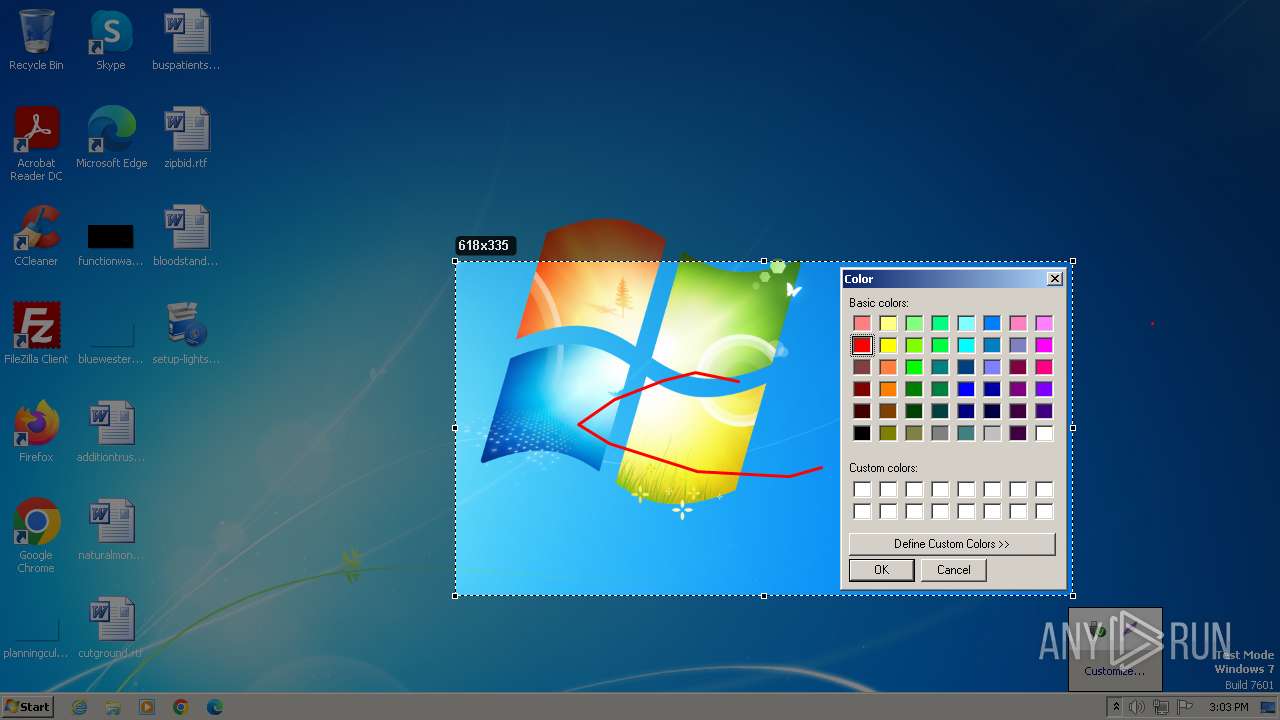The height and width of the screenshot is (720, 1280).
Task: Launch Google Chrome from the taskbar
Action: click(181, 707)
